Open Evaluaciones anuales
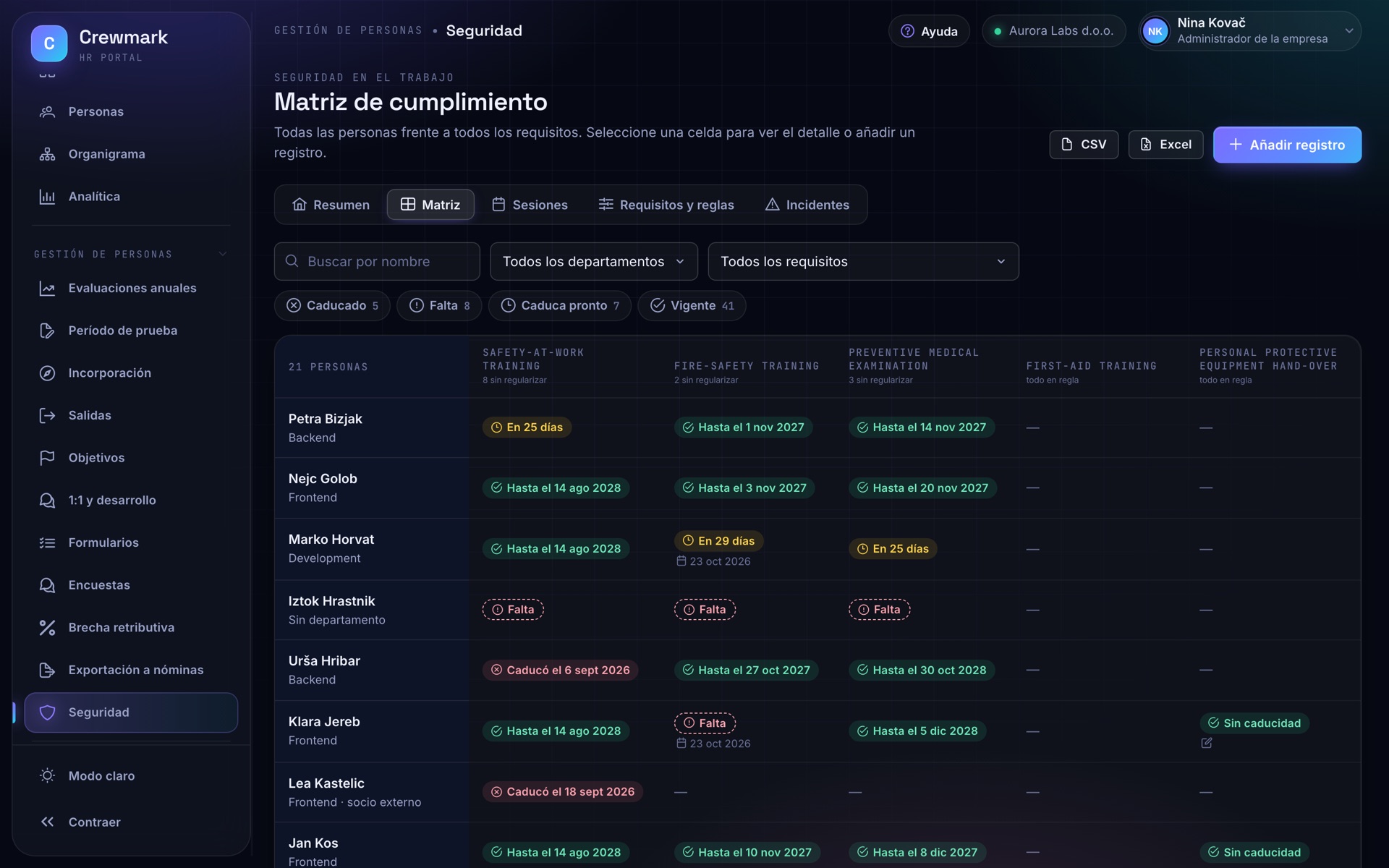Viewport: 1389px width, 868px height. coord(131,288)
